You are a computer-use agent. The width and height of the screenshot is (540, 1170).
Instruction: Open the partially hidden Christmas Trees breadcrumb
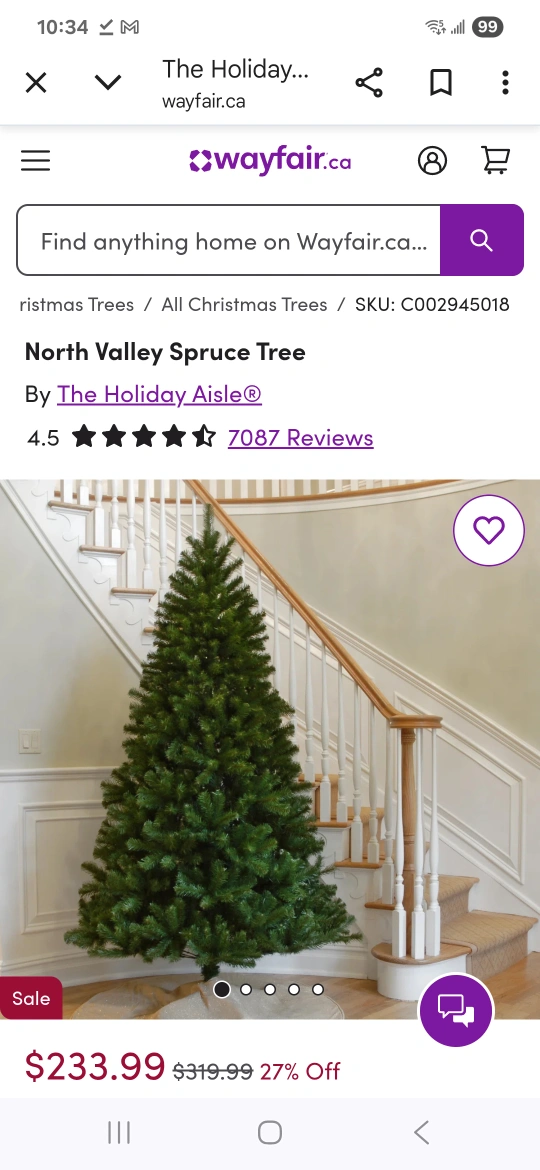[77, 304]
